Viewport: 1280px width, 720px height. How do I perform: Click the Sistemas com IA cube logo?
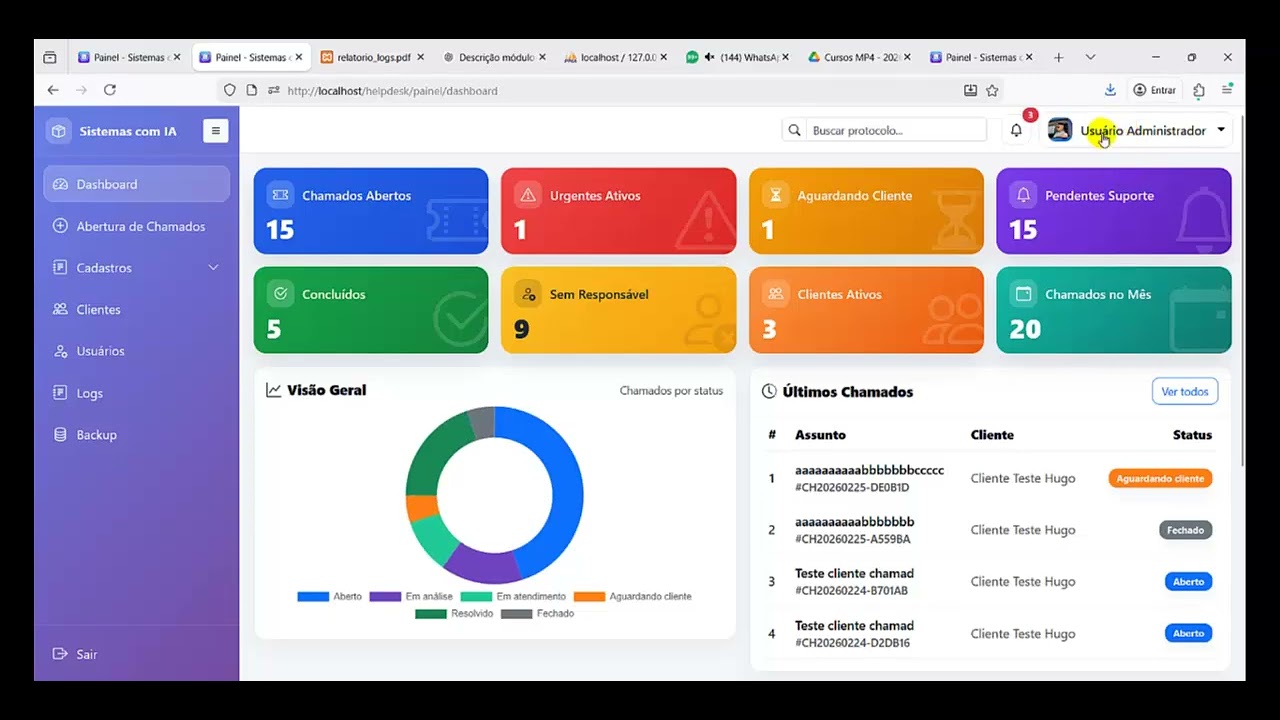(x=59, y=131)
